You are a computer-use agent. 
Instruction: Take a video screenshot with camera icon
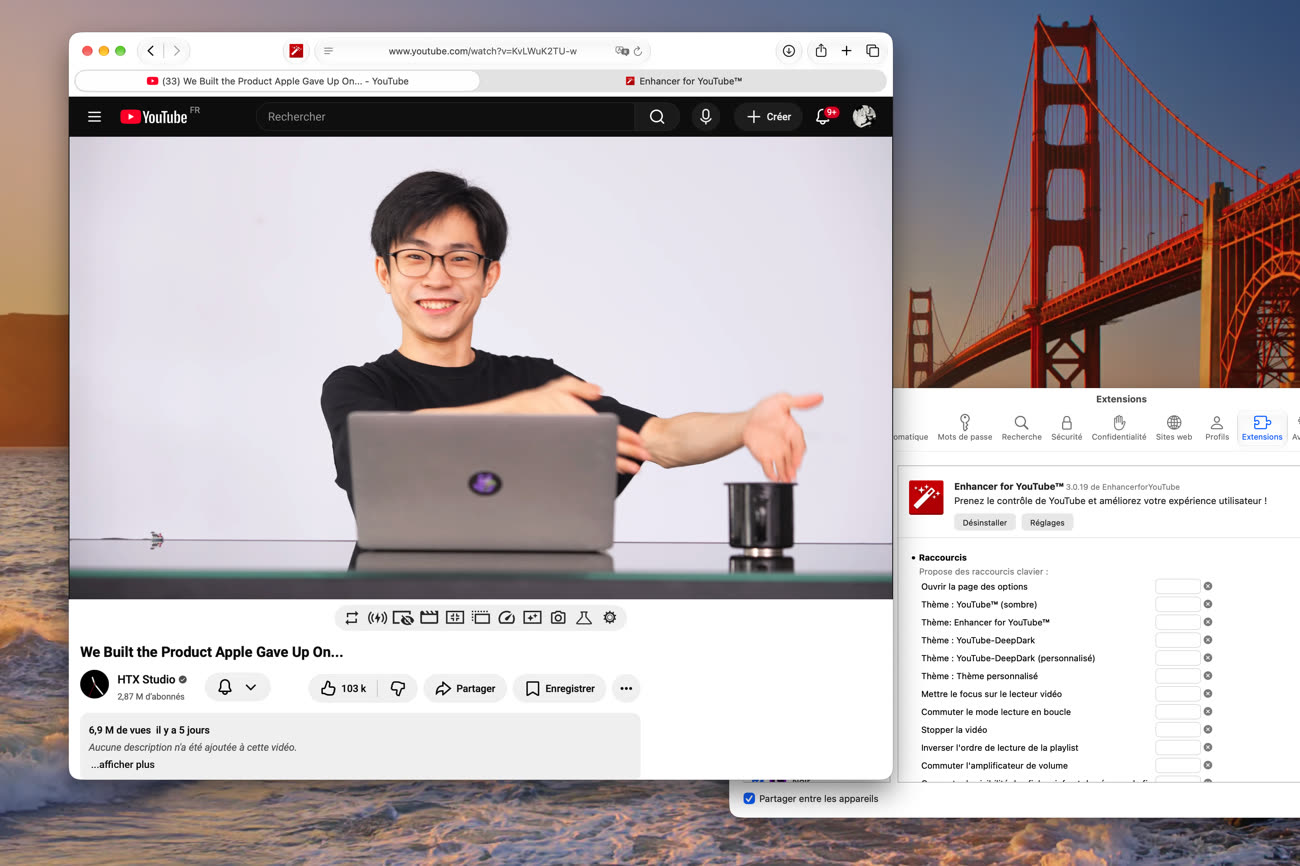click(x=558, y=618)
